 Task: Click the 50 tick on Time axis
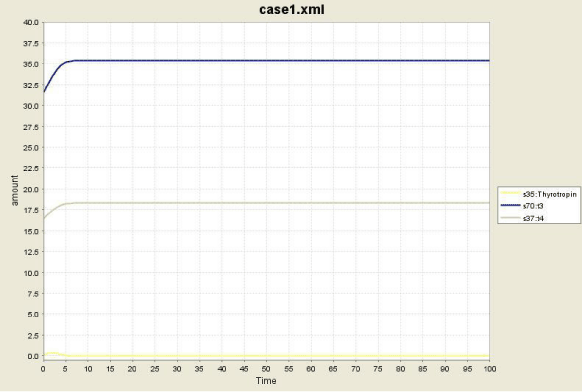click(266, 369)
